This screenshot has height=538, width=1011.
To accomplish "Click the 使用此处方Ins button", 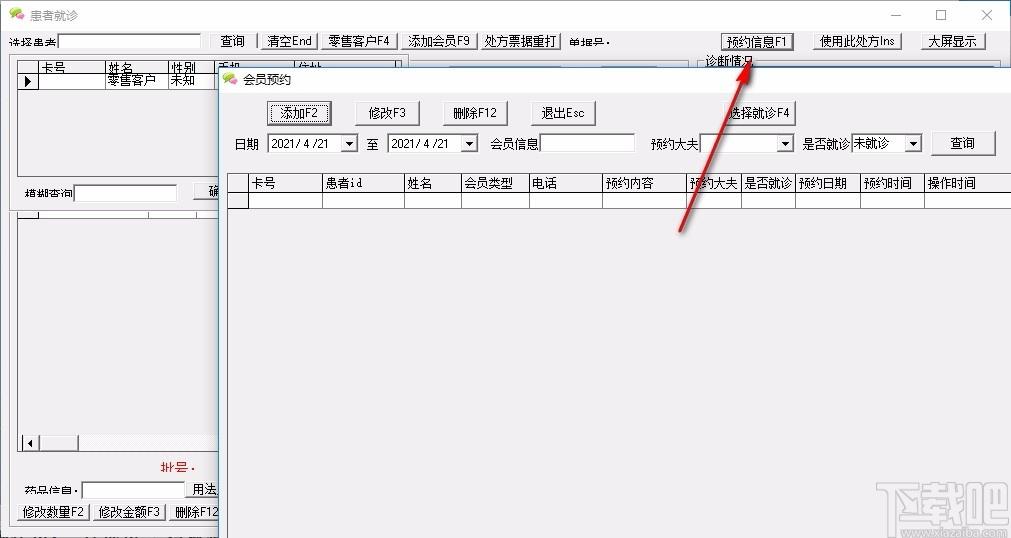I will coord(857,41).
